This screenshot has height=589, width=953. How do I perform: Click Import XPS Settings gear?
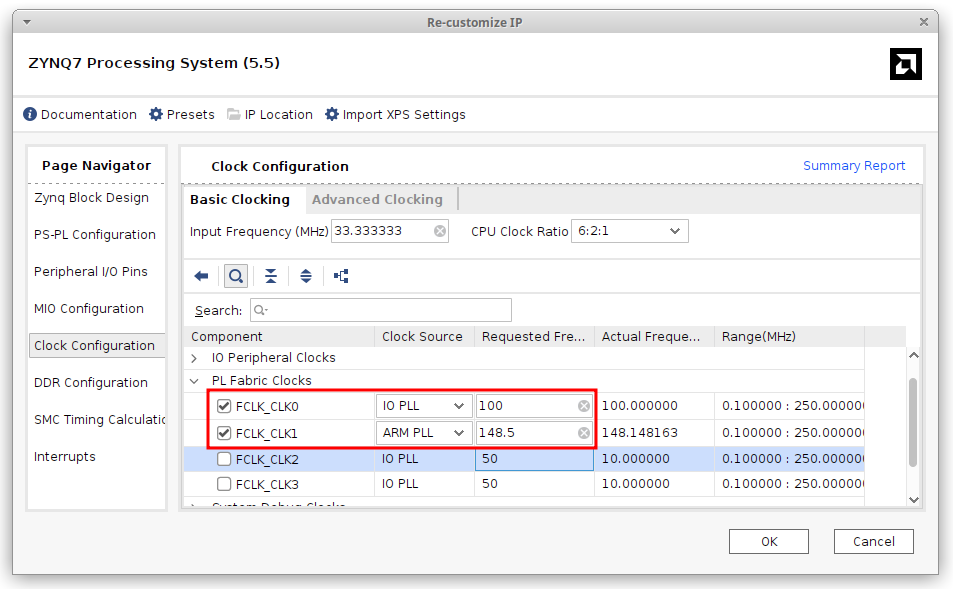point(332,114)
